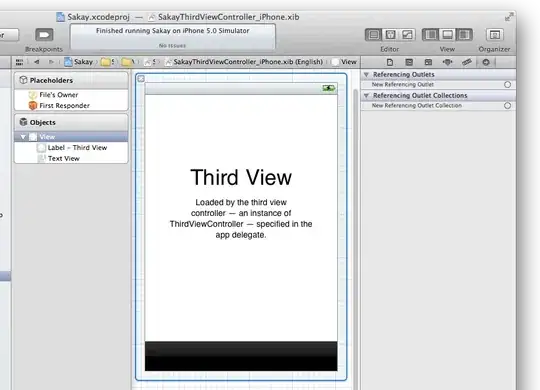
Task: Enter full screen using top-right arrows
Action: coord(509,17)
